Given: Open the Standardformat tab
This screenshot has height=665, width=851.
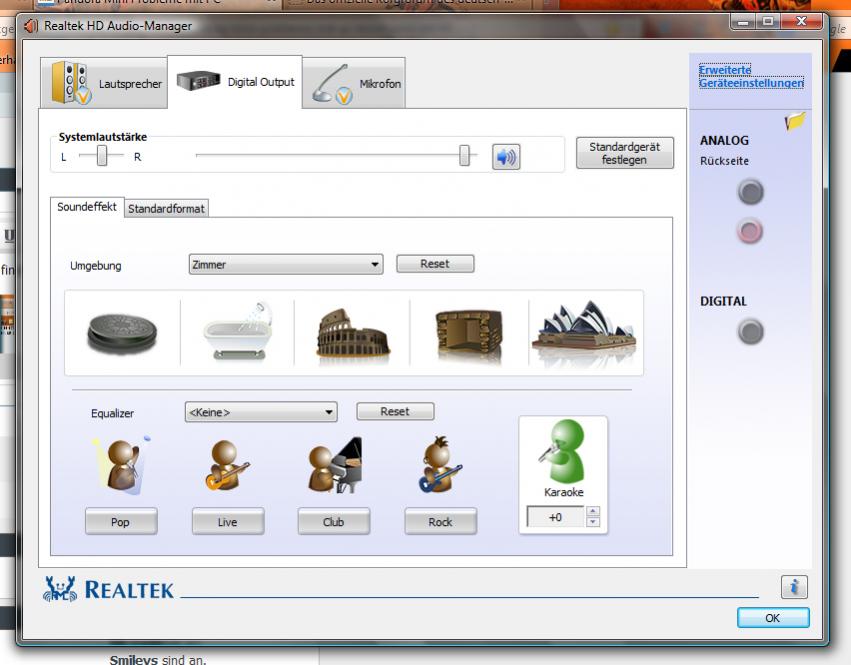Looking at the screenshot, I should (x=166, y=208).
